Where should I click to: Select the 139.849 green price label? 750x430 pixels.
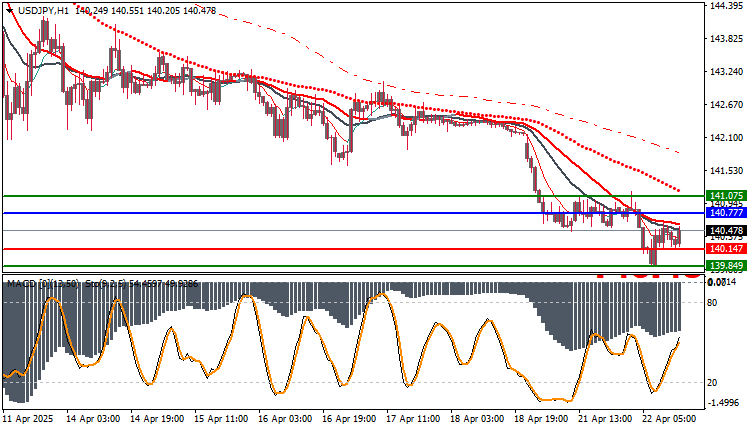(x=726, y=266)
